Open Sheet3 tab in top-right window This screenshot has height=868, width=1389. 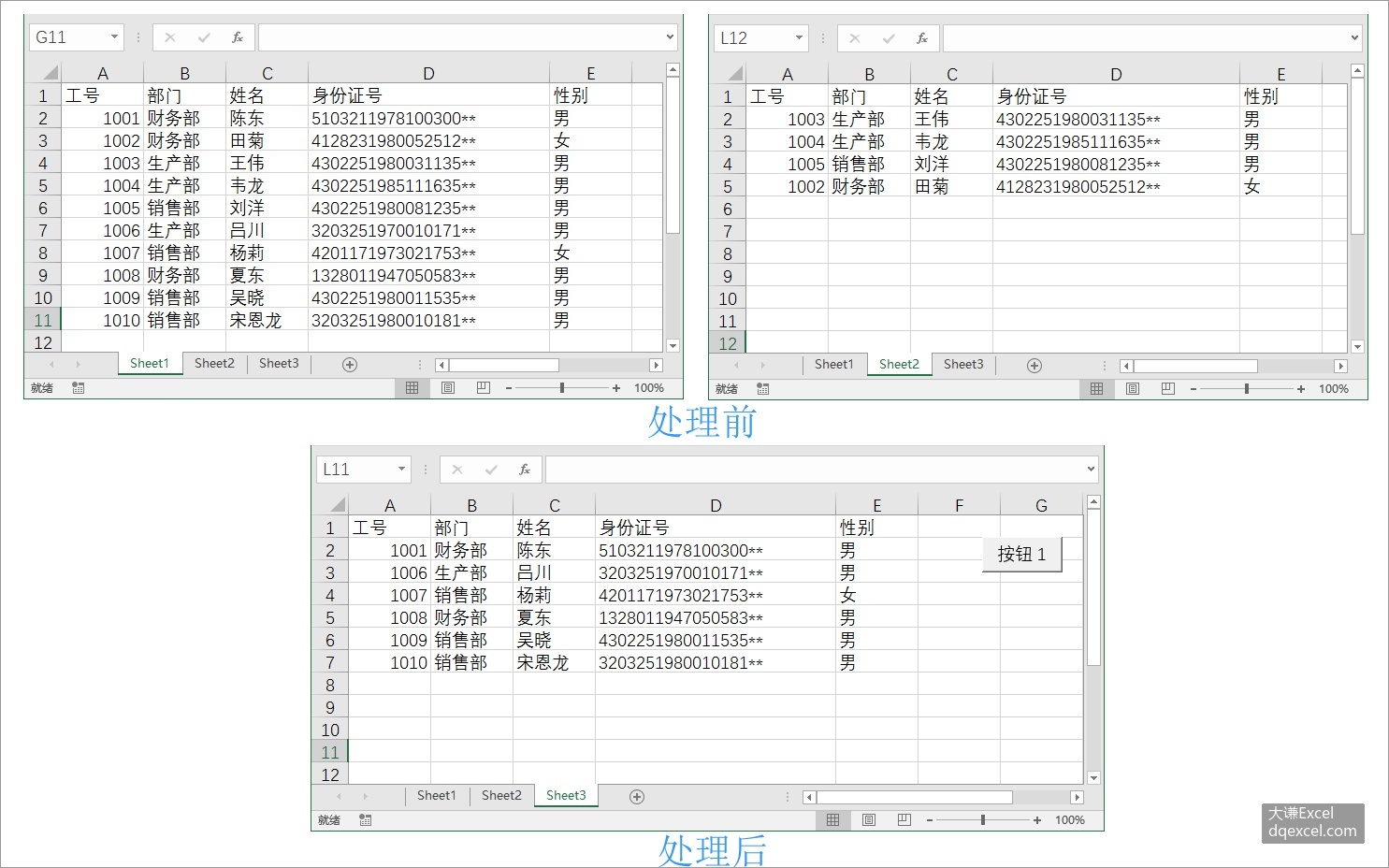[x=963, y=365]
